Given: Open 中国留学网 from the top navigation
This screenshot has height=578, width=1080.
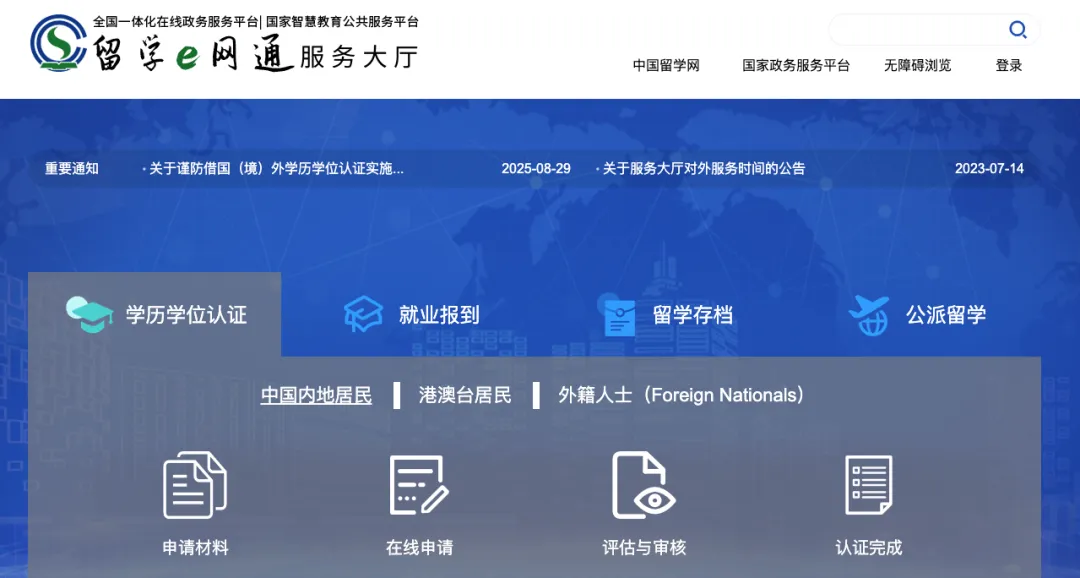Looking at the screenshot, I should point(666,65).
